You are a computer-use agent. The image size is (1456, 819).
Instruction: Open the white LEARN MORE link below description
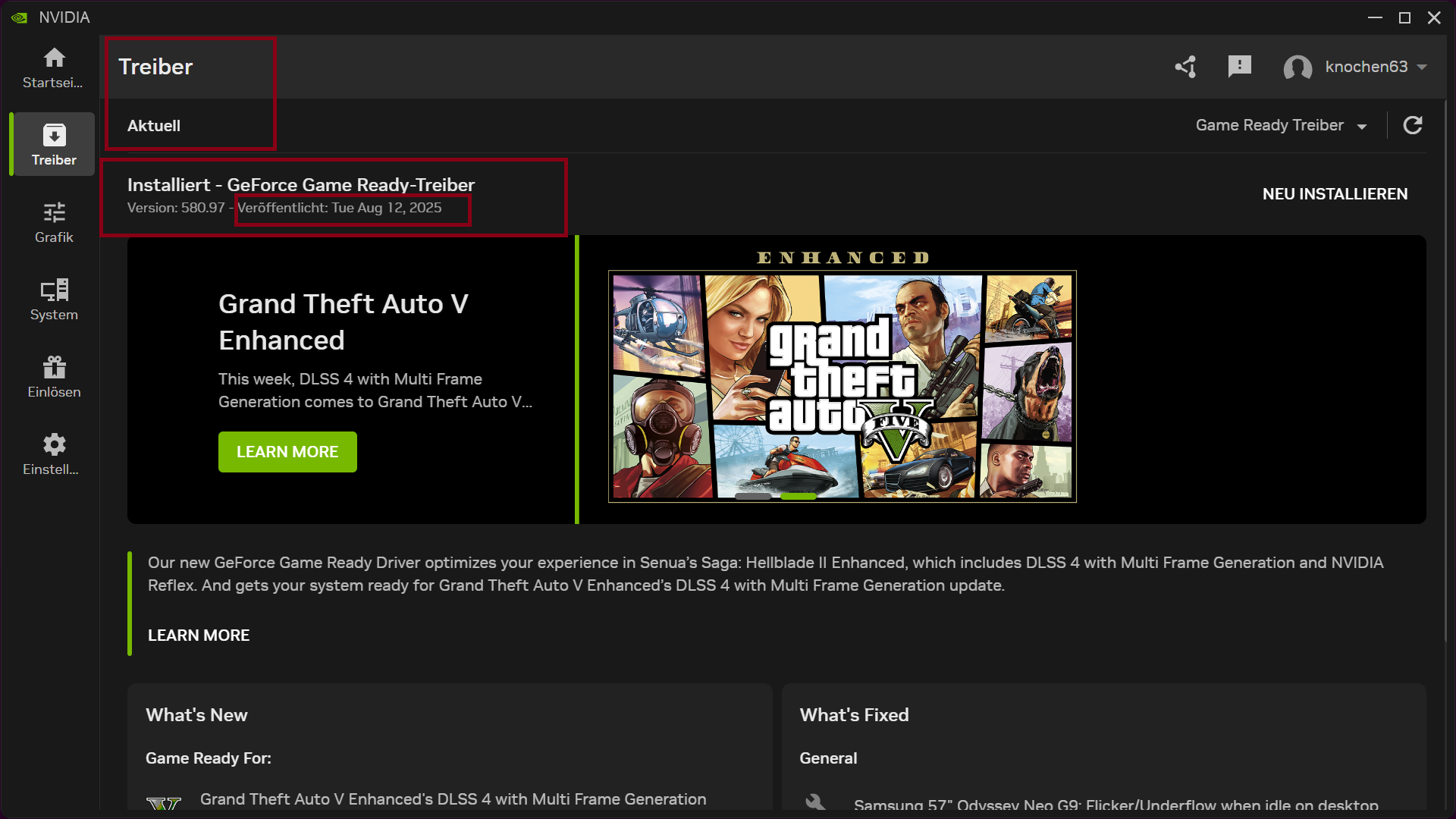(199, 635)
